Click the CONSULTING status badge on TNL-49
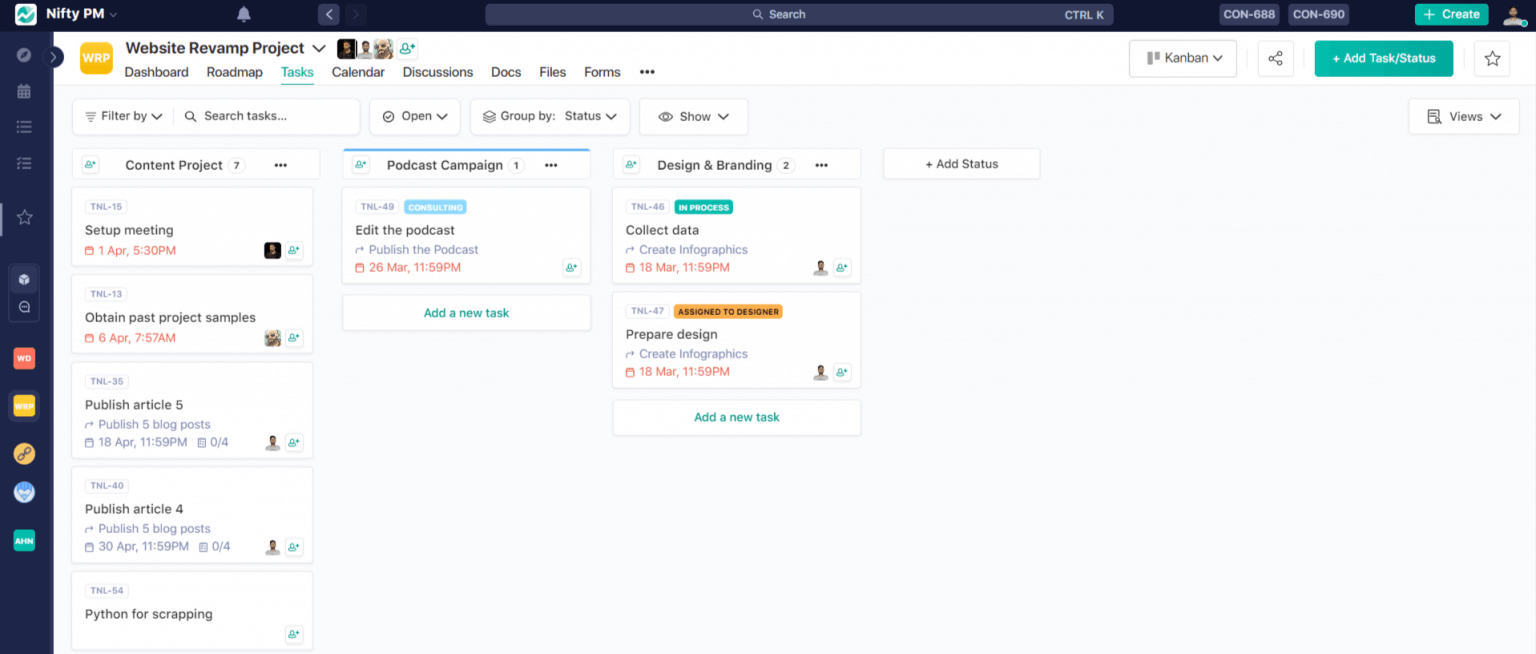 [x=435, y=206]
